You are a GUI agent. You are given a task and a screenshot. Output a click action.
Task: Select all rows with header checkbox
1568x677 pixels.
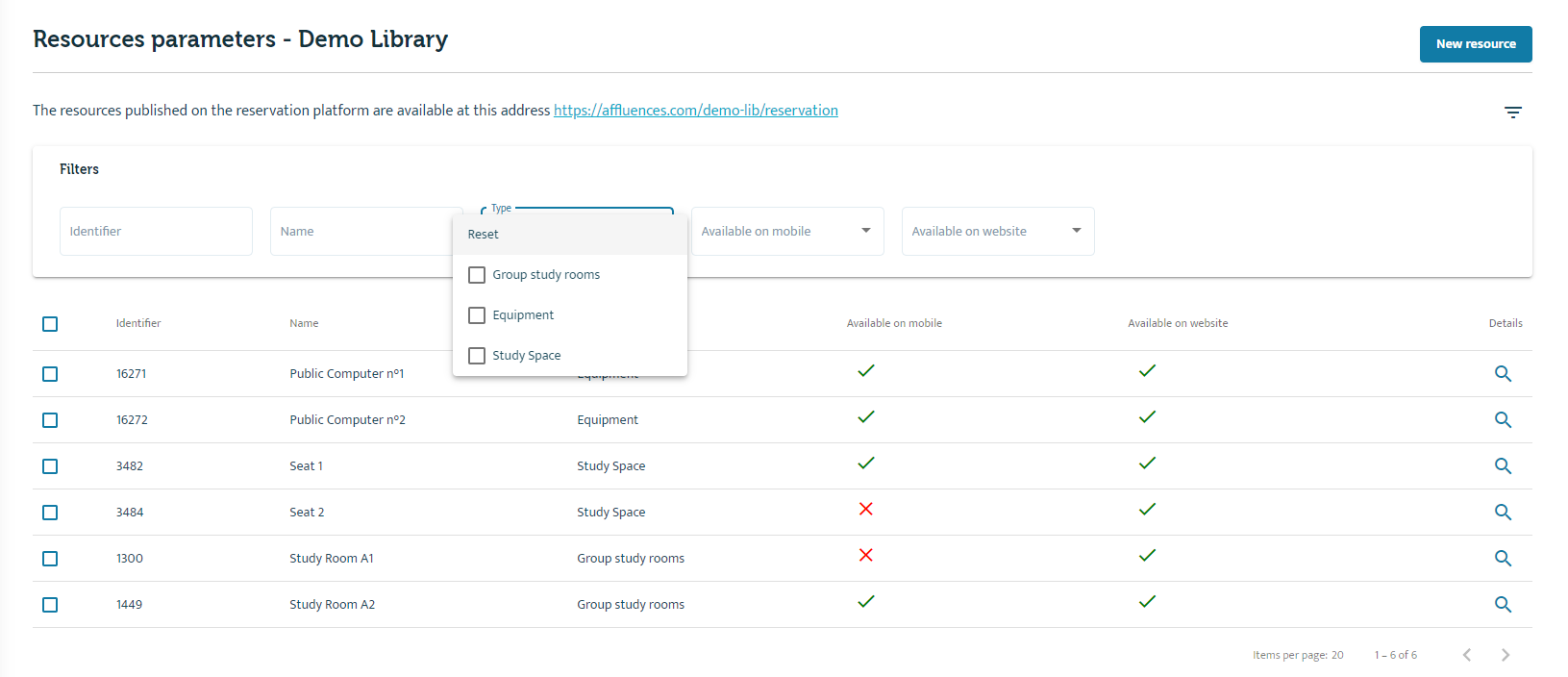pyautogui.click(x=50, y=324)
